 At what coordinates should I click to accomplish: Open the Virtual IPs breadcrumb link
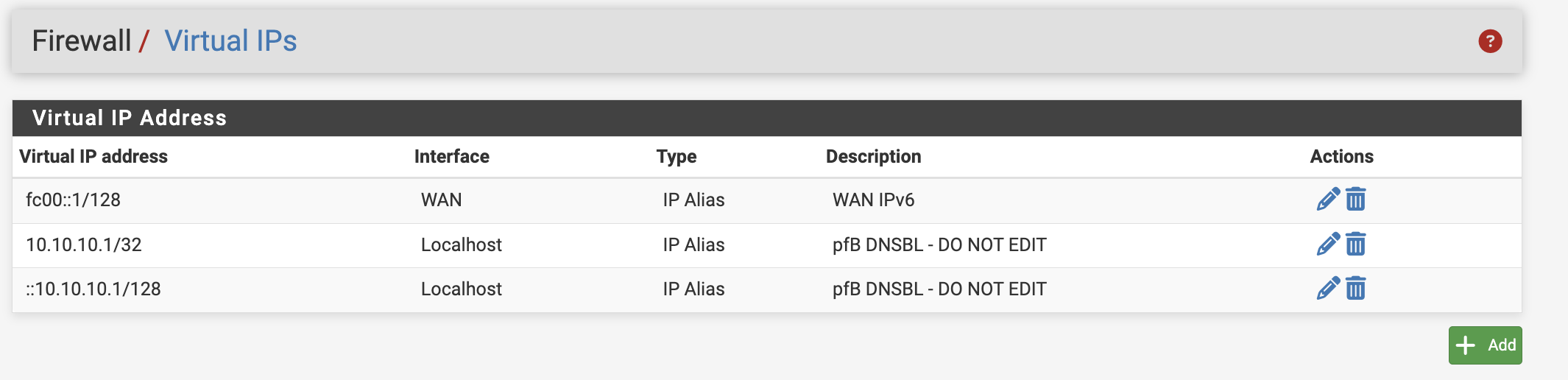(x=230, y=41)
